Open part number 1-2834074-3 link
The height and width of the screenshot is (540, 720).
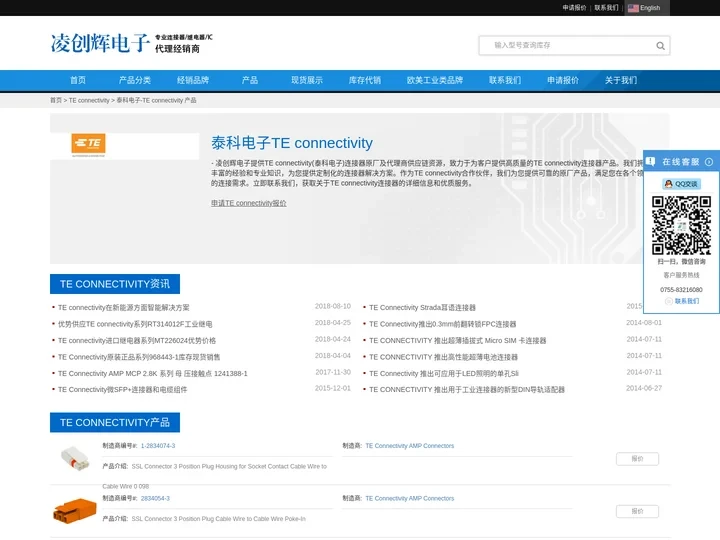click(158, 446)
